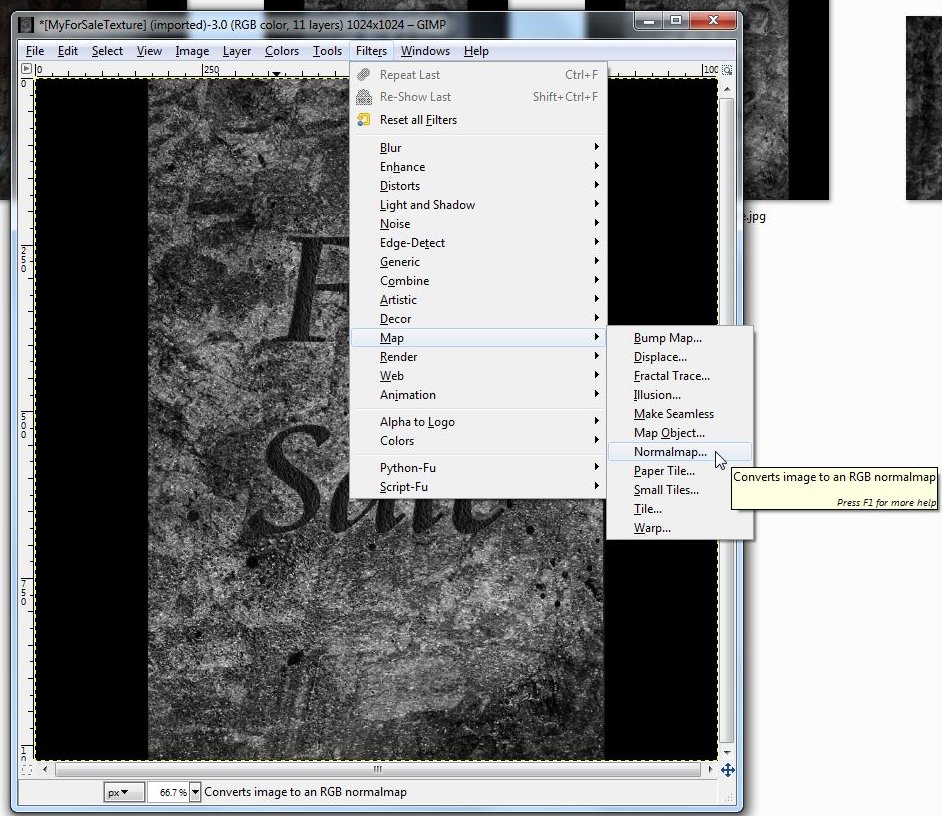Open the File menu

tap(35, 51)
